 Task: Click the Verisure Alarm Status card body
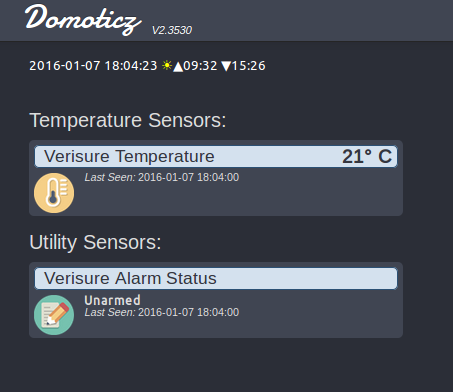tap(216, 300)
